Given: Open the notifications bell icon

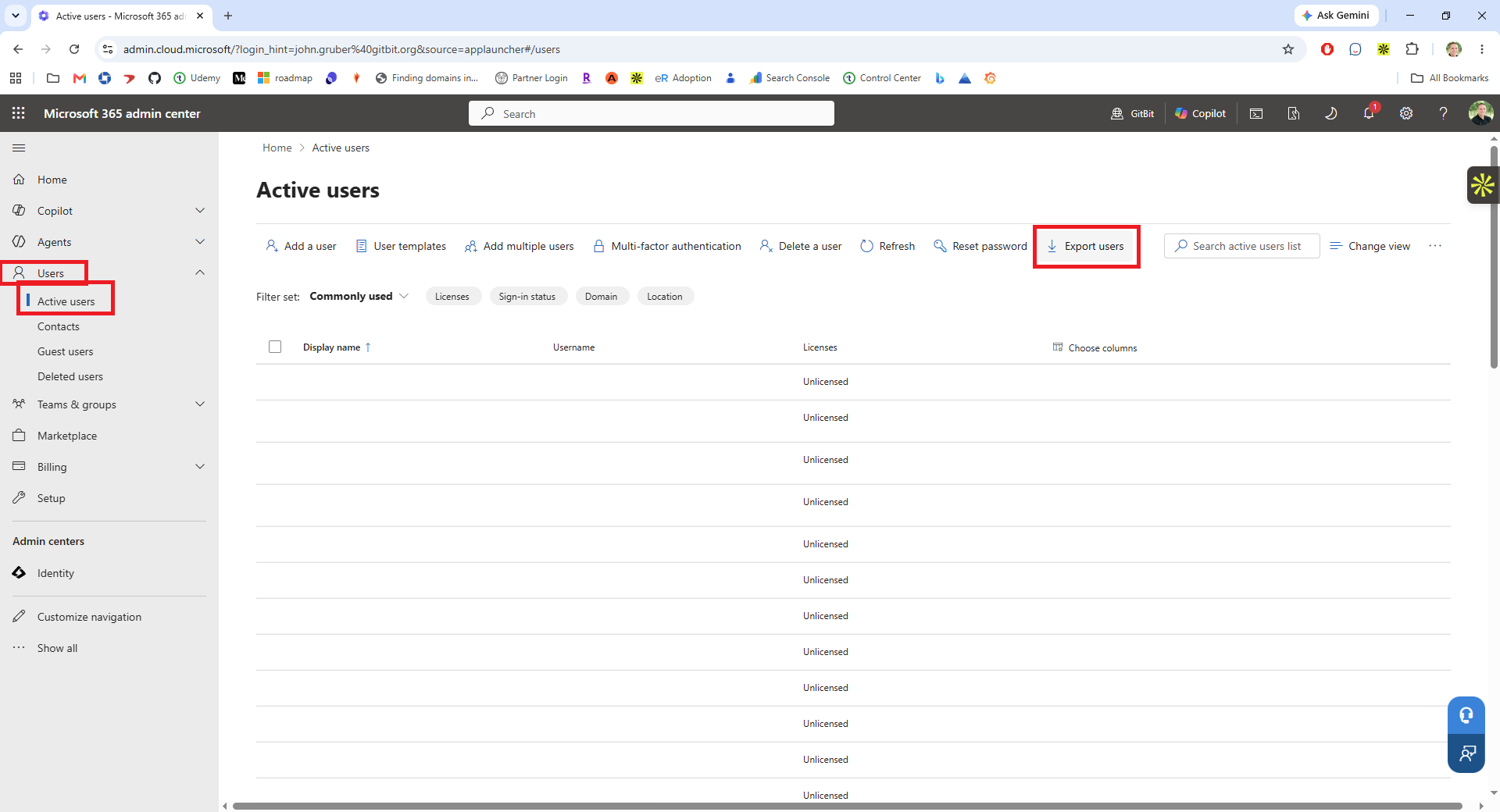Looking at the screenshot, I should pyautogui.click(x=1369, y=113).
